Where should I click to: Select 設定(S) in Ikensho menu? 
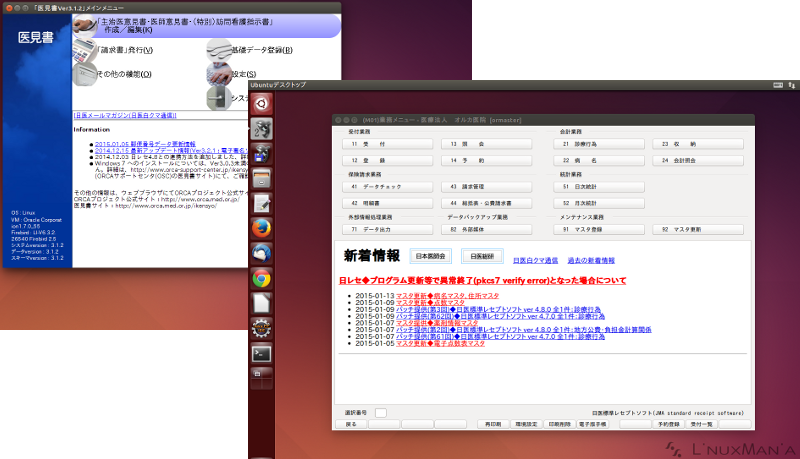244,74
